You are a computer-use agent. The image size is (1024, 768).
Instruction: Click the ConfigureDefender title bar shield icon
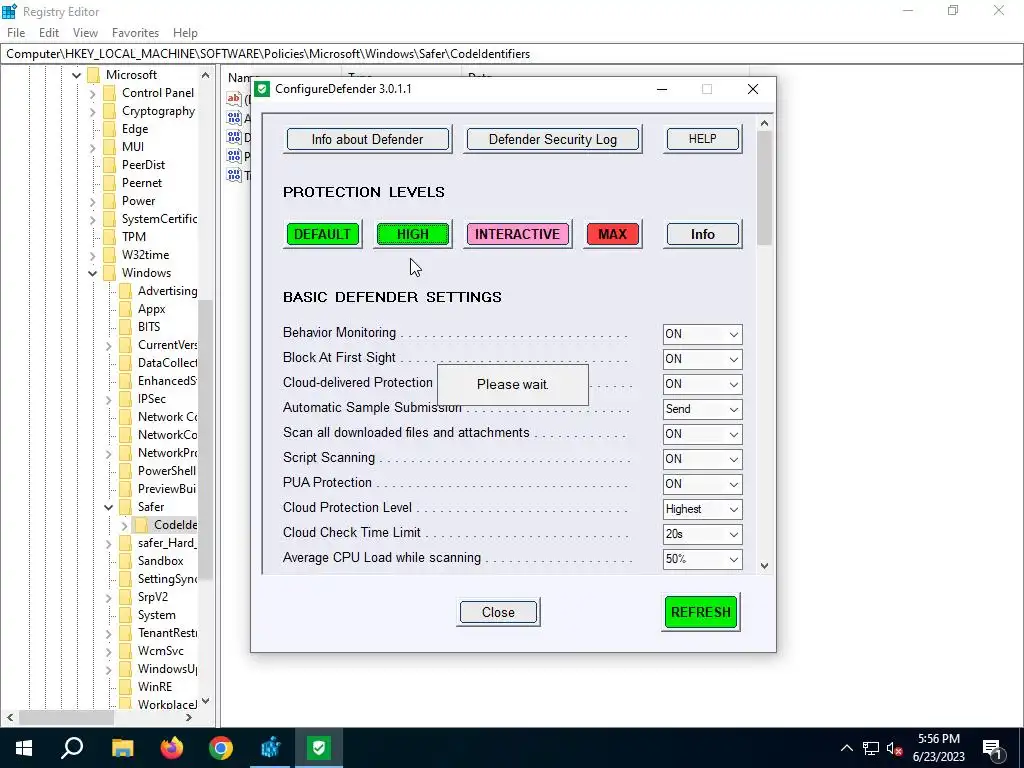coord(262,89)
